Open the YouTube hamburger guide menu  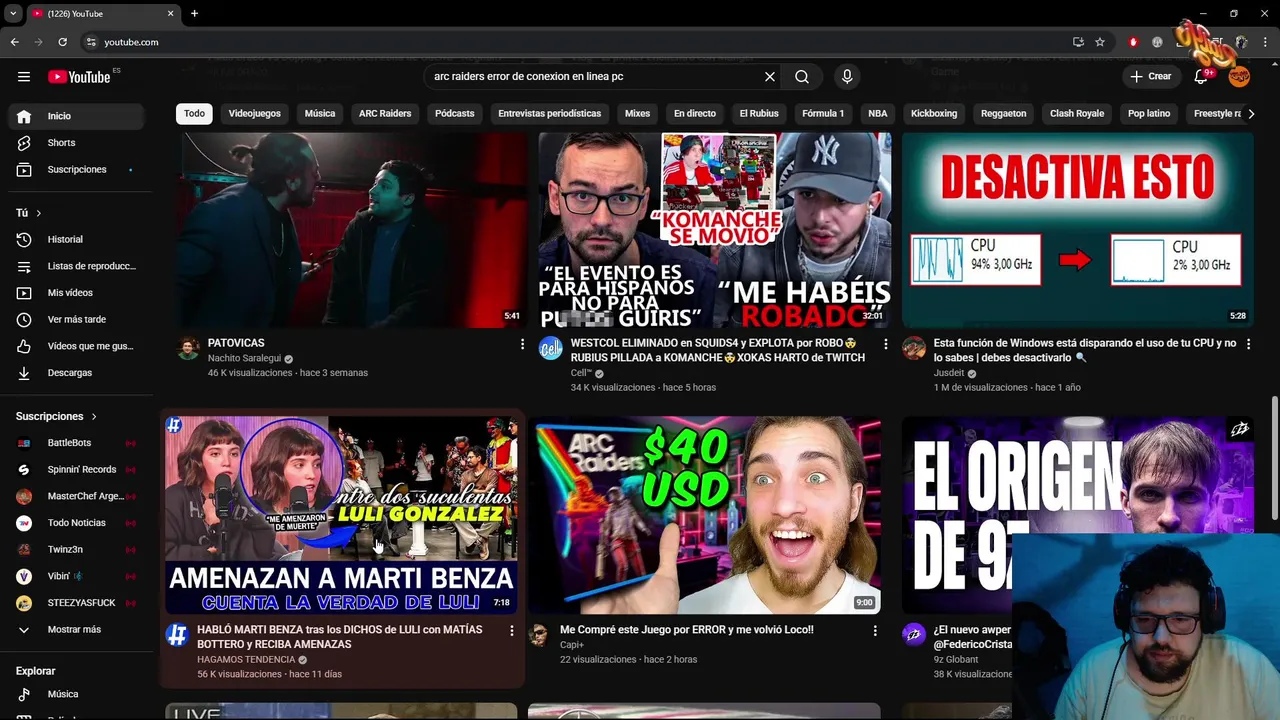[x=24, y=77]
